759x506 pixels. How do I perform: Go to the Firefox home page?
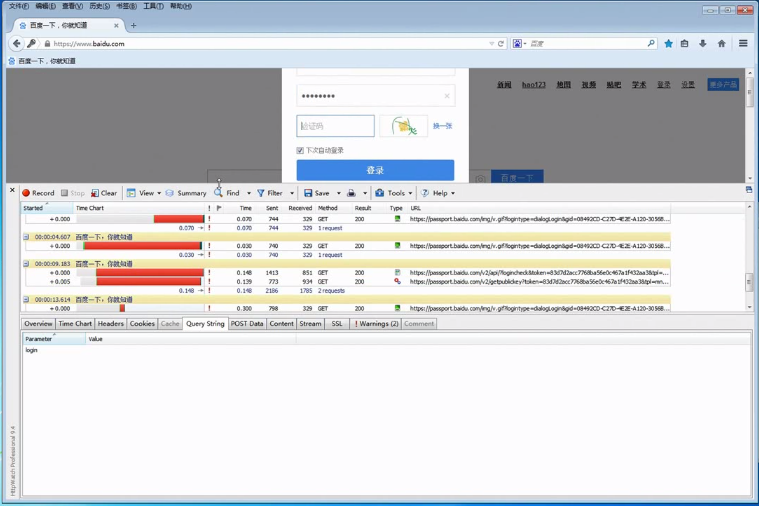tap(721, 44)
